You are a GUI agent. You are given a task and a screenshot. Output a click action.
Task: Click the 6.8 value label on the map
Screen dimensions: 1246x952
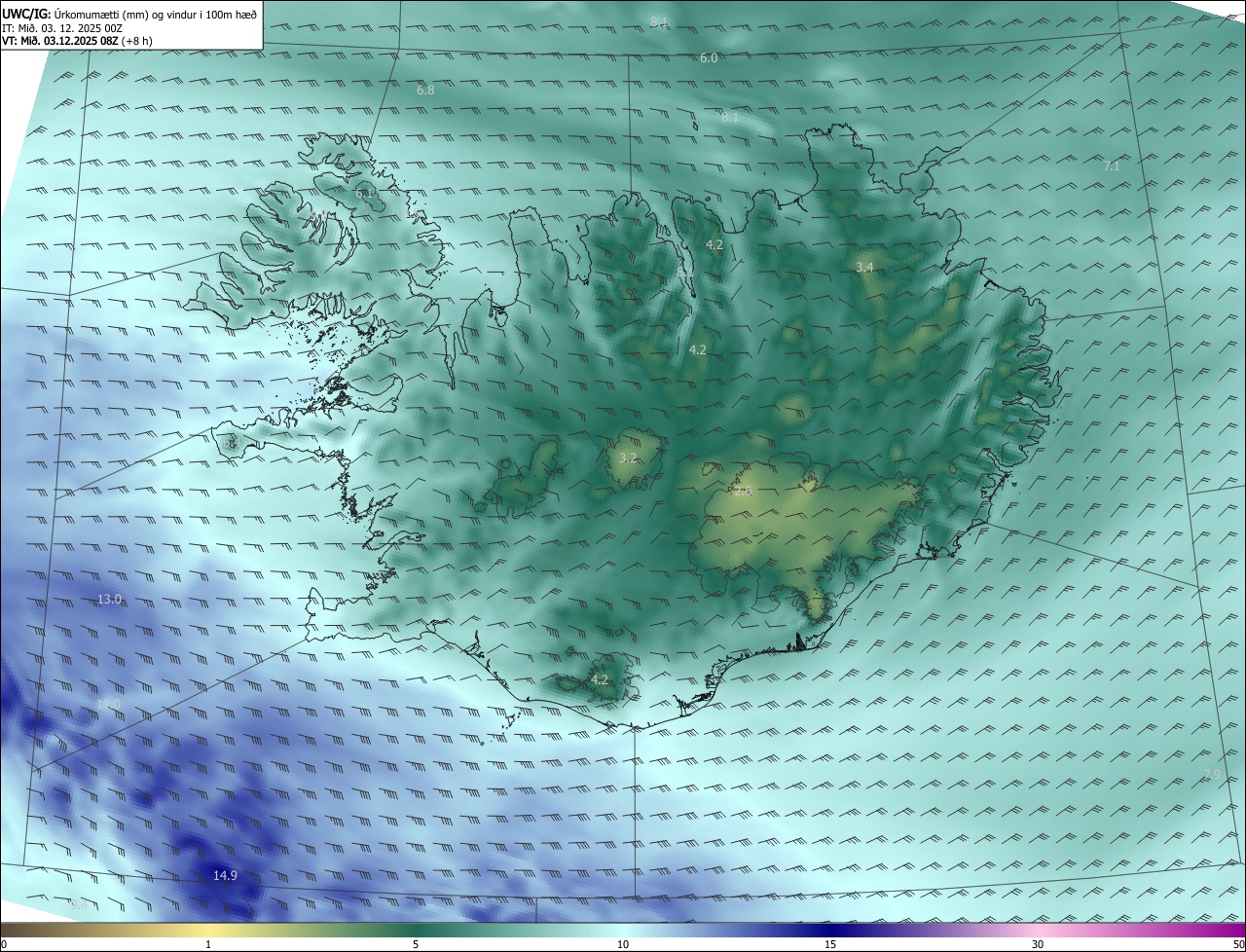[425, 91]
